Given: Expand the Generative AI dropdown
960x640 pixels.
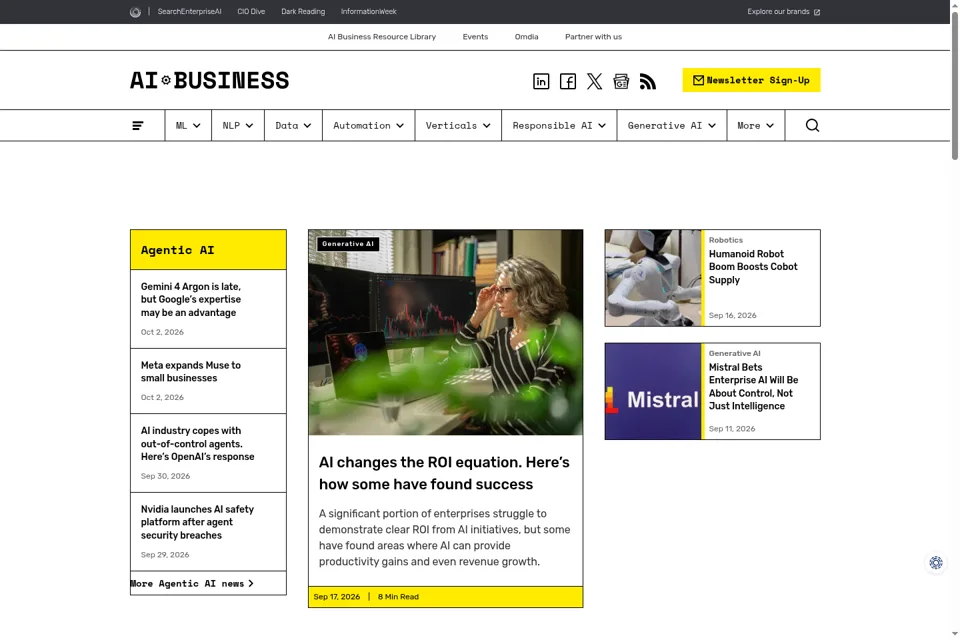Looking at the screenshot, I should coord(672,126).
